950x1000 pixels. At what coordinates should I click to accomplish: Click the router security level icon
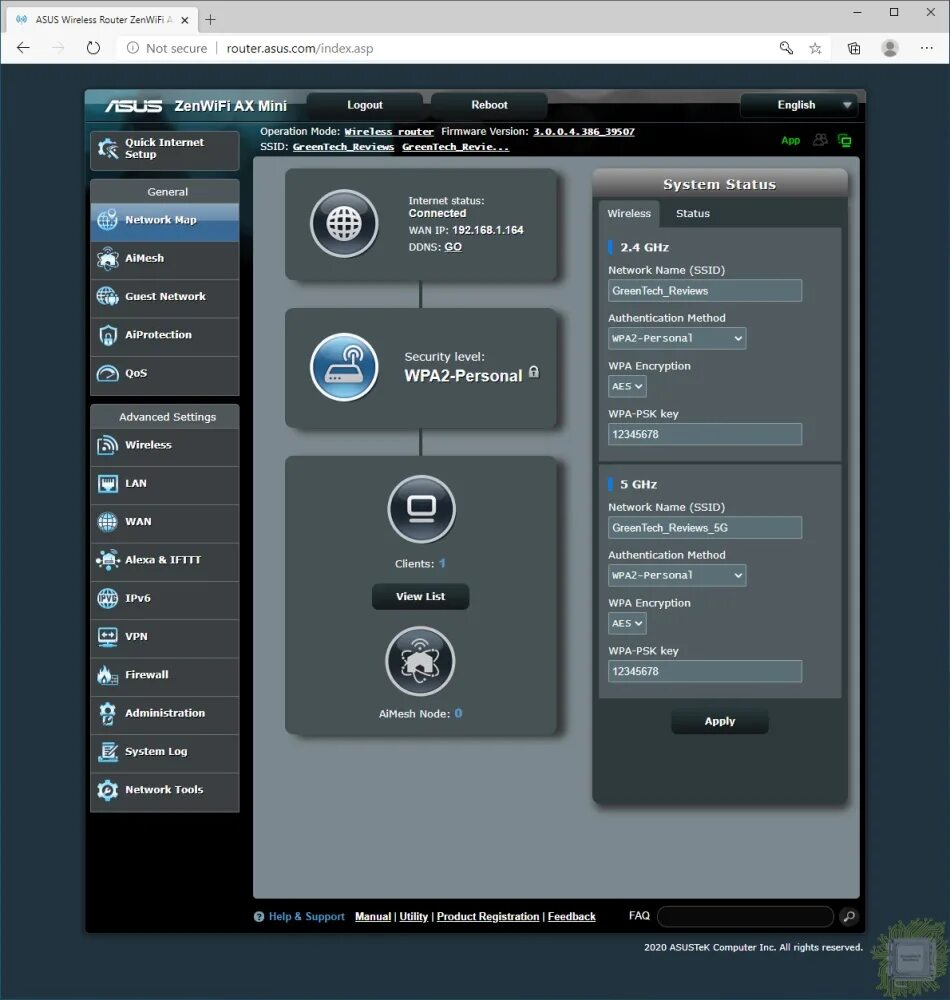click(x=344, y=367)
